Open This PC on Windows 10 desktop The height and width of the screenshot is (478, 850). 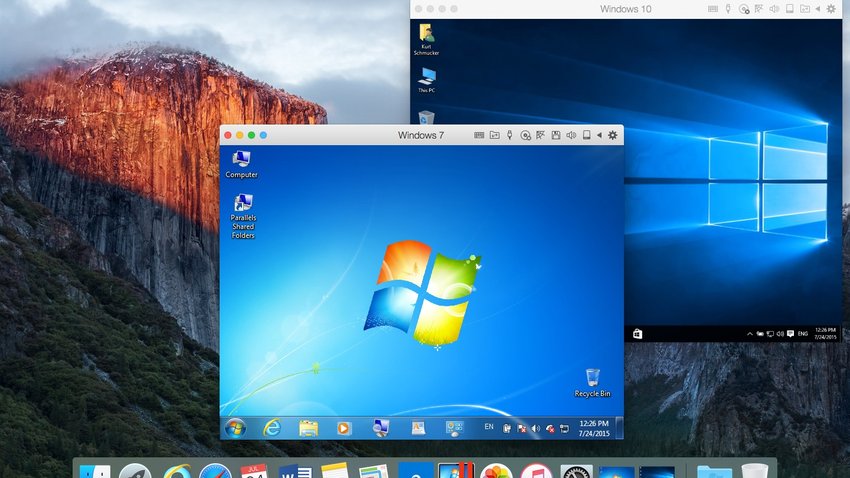(x=427, y=80)
